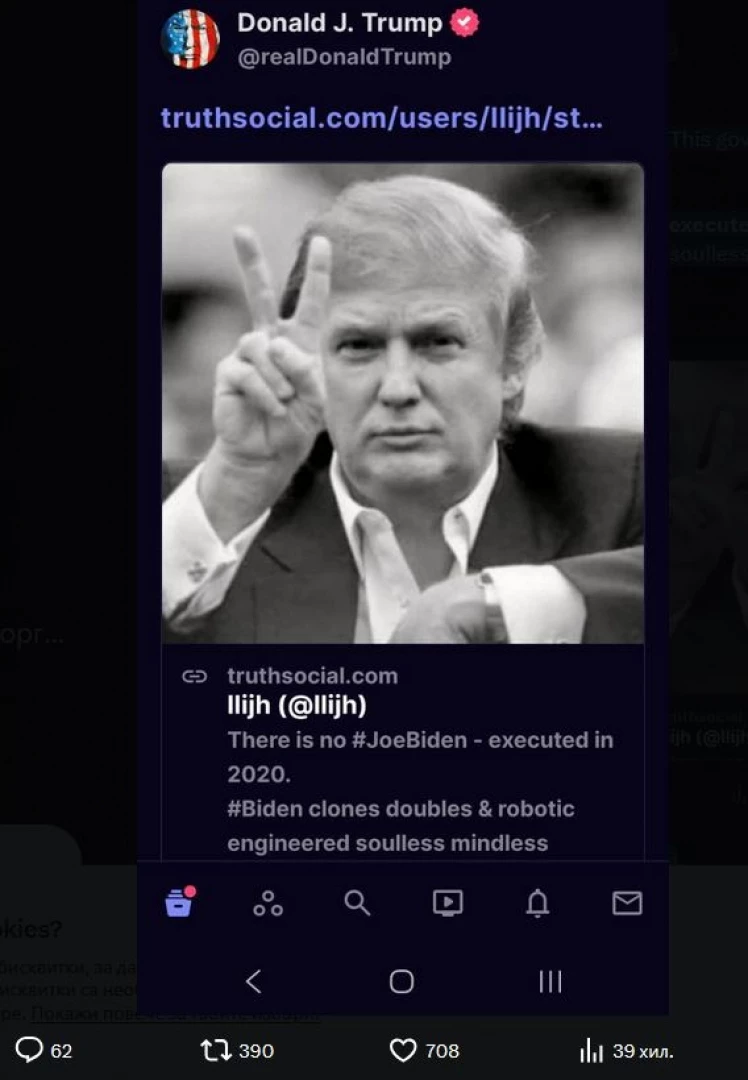Open truthsocial.com/users/Ilijh link
748x1080 pixels.
382,118
